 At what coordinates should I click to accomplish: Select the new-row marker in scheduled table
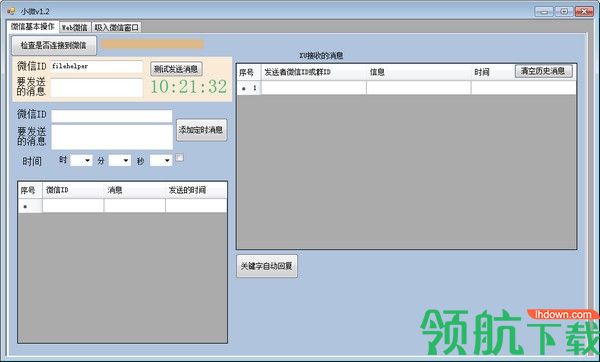coord(30,206)
